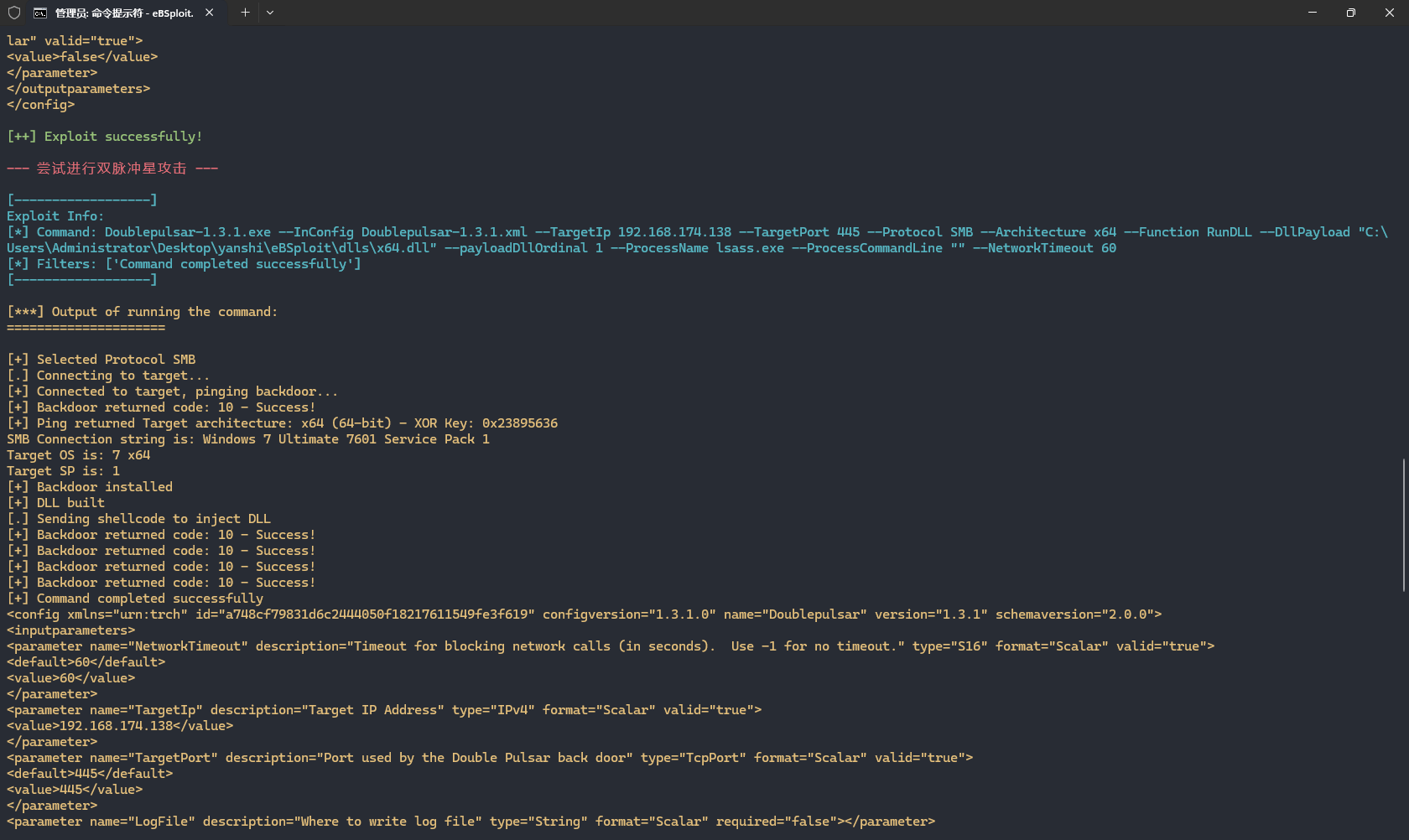Click the vertical scrollbar thumb
This screenshot has height=840, width=1409.
1404,525
